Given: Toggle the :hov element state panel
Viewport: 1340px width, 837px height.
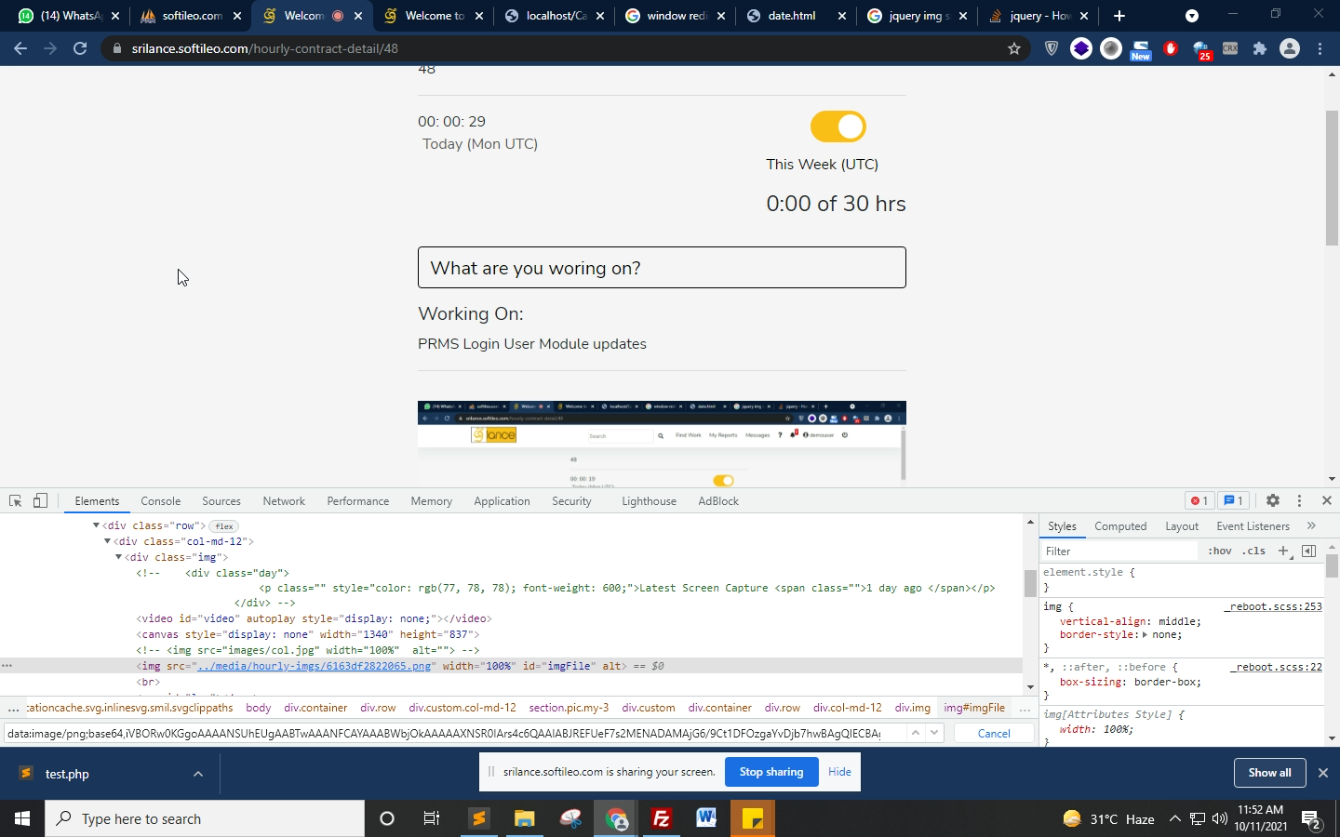Looking at the screenshot, I should tap(1219, 551).
